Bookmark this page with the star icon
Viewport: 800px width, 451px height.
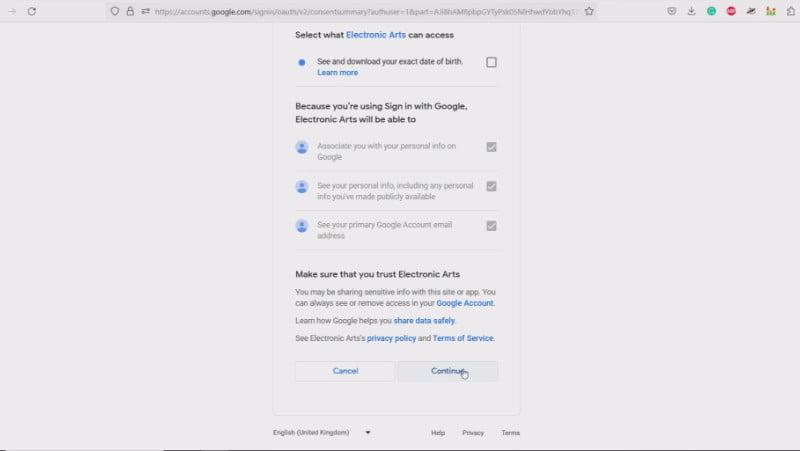589,11
